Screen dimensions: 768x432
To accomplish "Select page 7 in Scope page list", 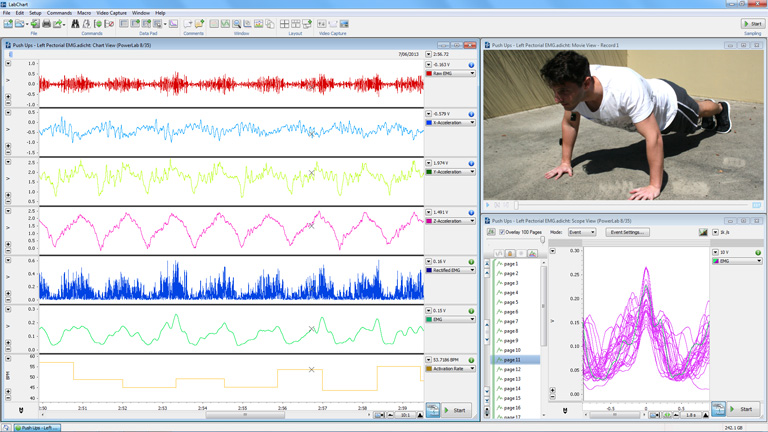I will 511,322.
